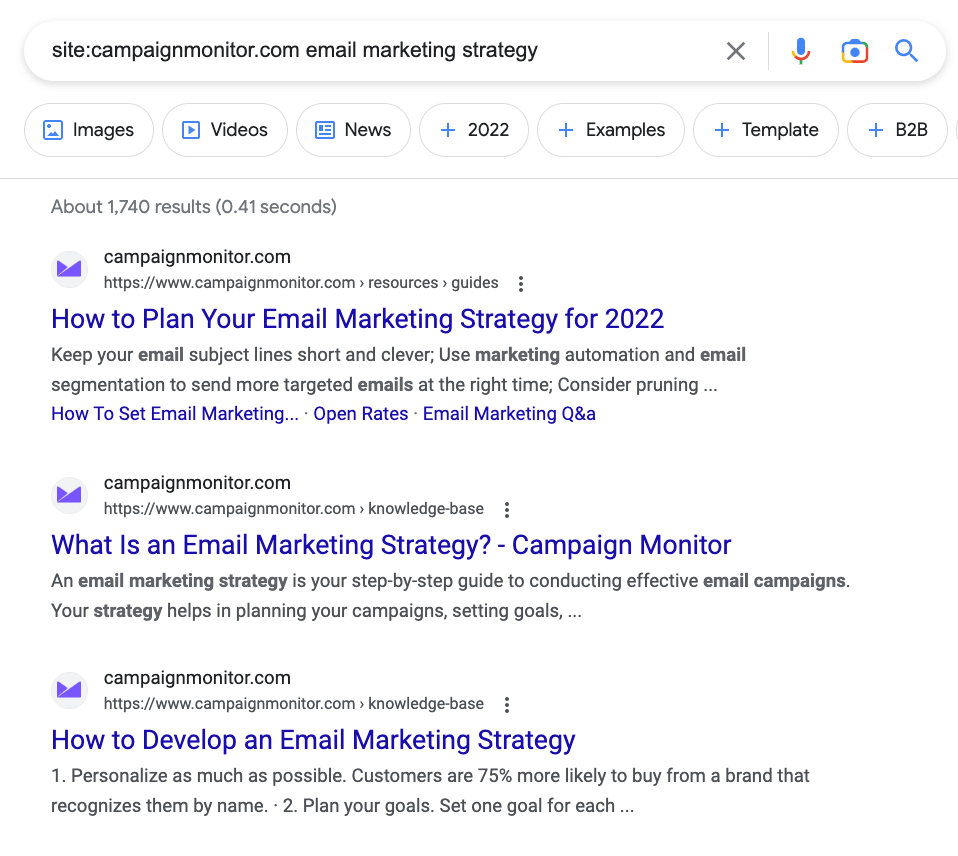
Task: Click the search input field text
Action: pos(294,50)
